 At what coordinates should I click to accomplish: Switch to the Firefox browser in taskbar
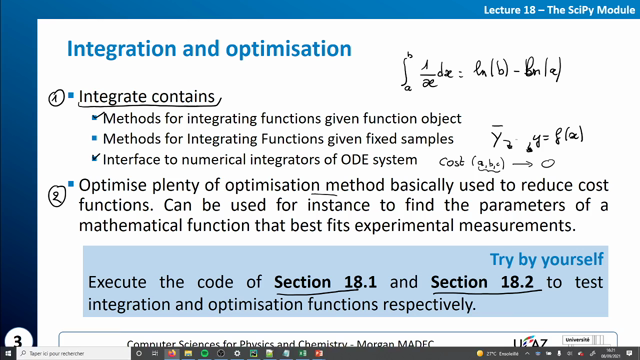click(x=172, y=353)
